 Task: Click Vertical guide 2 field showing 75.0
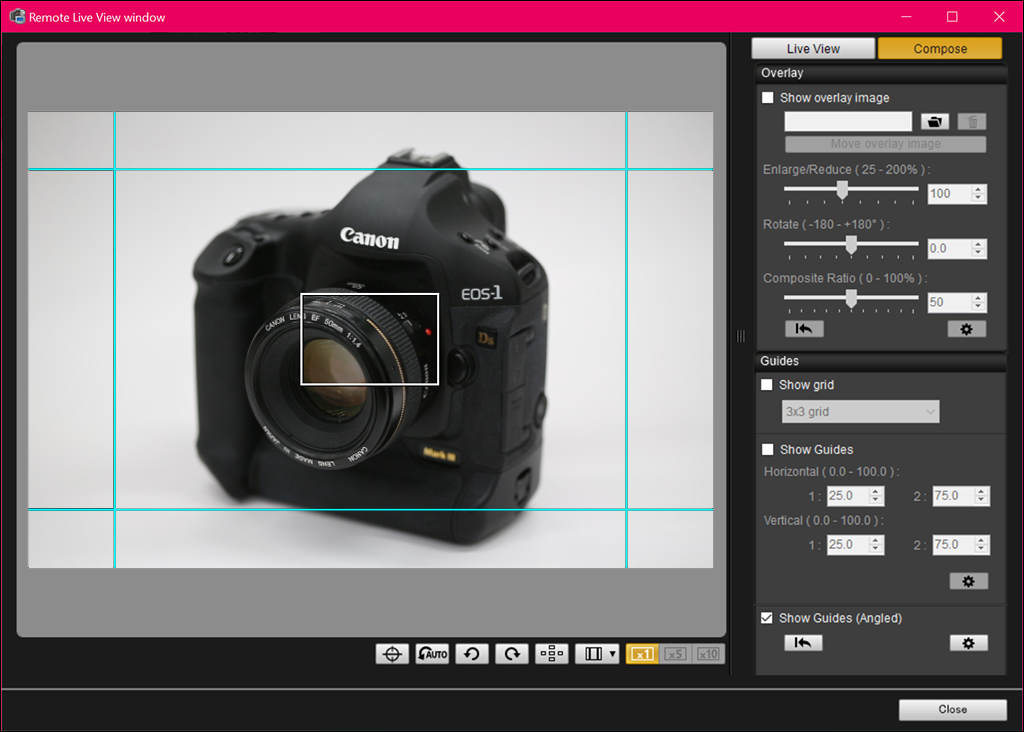click(x=953, y=545)
